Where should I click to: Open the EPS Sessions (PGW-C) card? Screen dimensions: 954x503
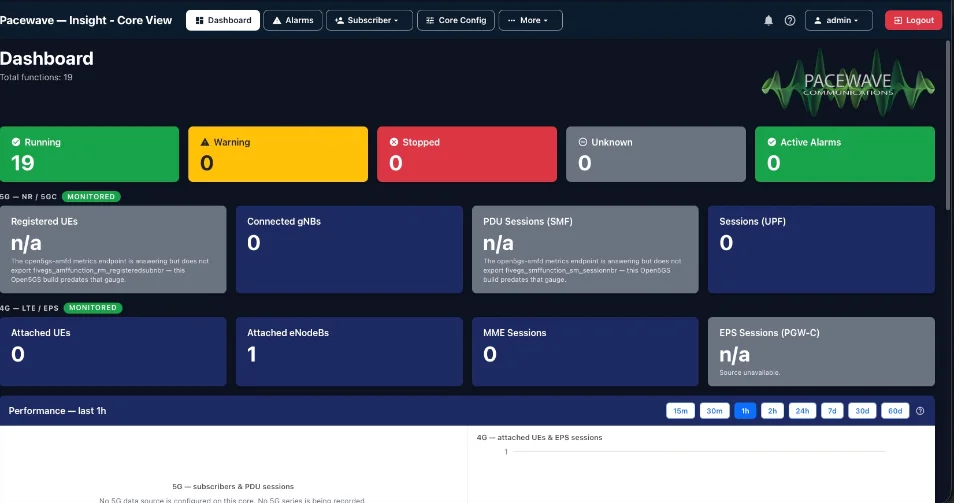point(821,352)
